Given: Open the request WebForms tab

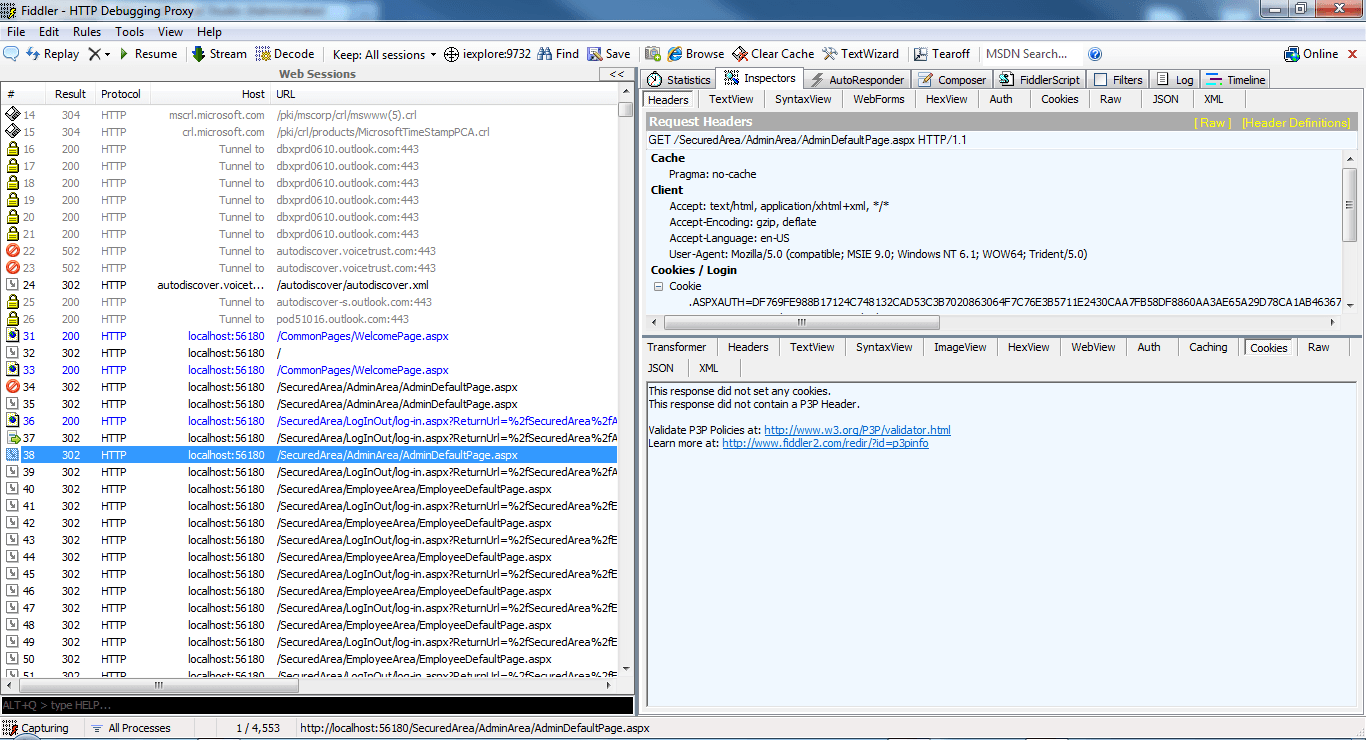Looking at the screenshot, I should click(x=879, y=99).
